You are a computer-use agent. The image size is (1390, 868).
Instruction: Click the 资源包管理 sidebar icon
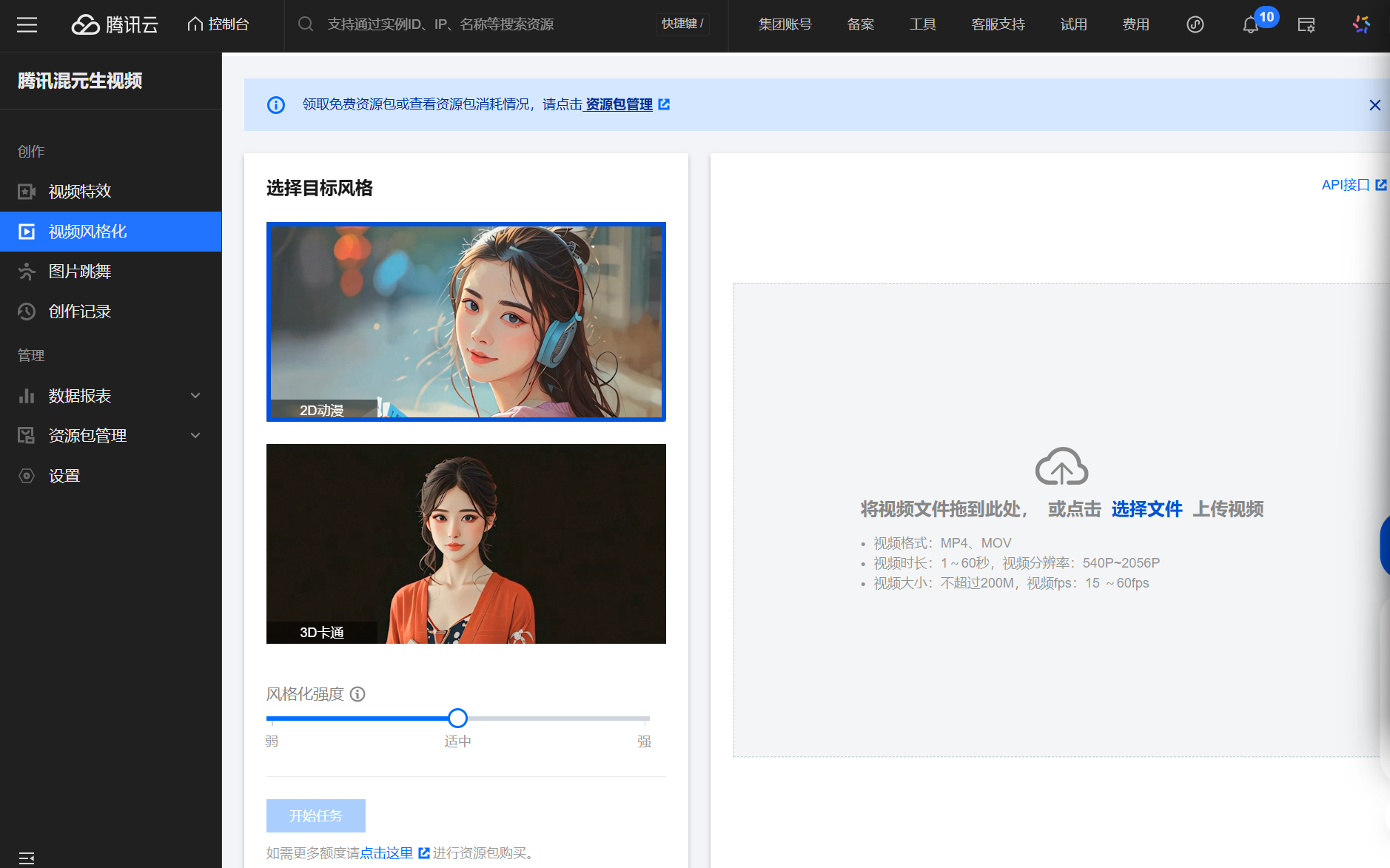pyautogui.click(x=27, y=436)
